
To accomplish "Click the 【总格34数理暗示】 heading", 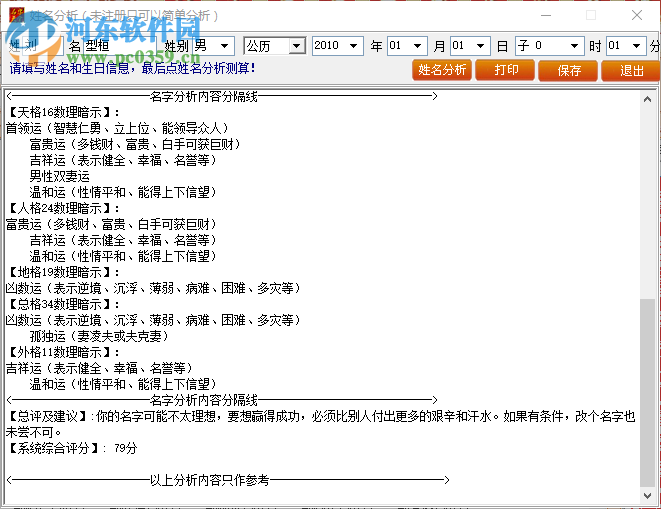I will (x=62, y=304).
